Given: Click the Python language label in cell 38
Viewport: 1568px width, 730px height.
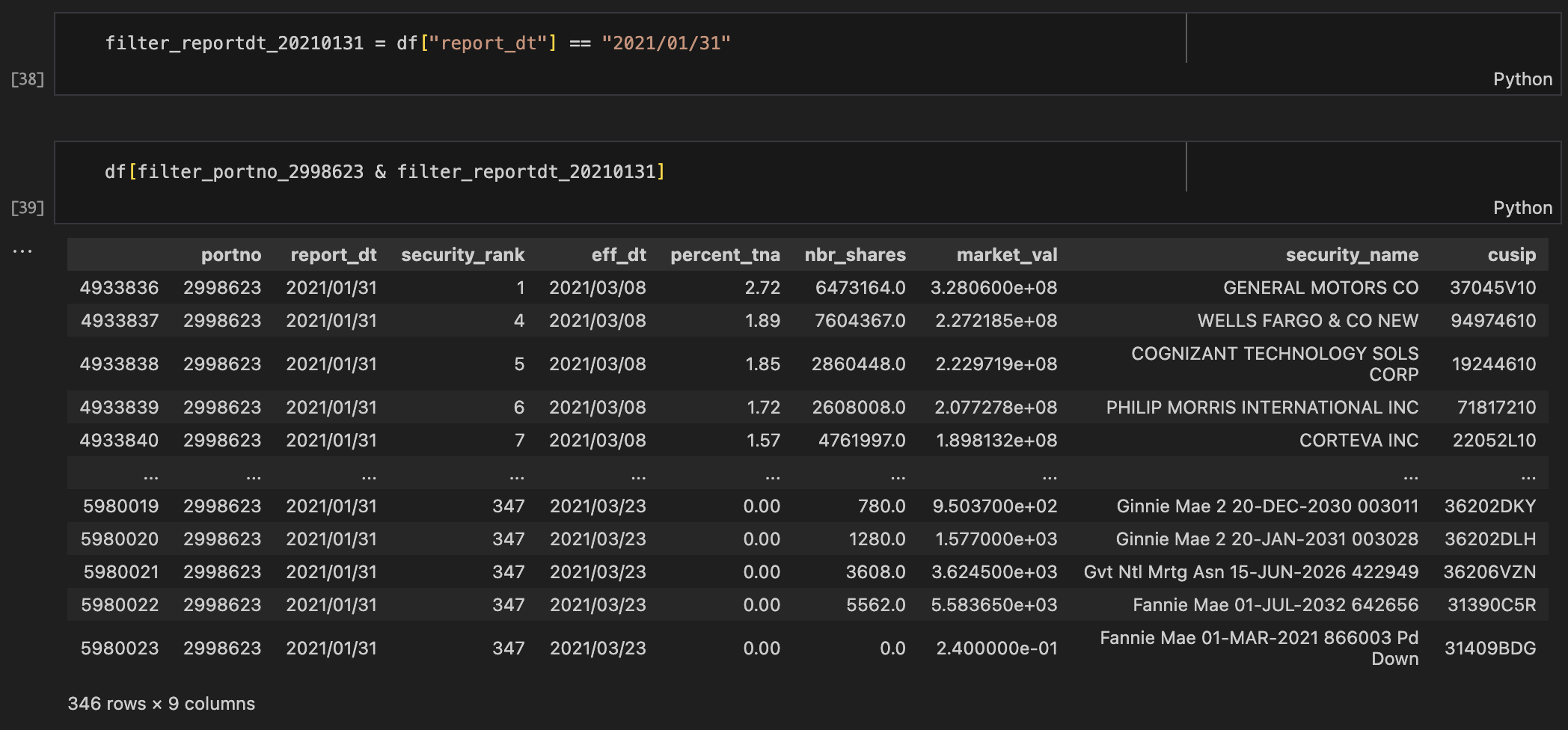Looking at the screenshot, I should [x=1522, y=79].
